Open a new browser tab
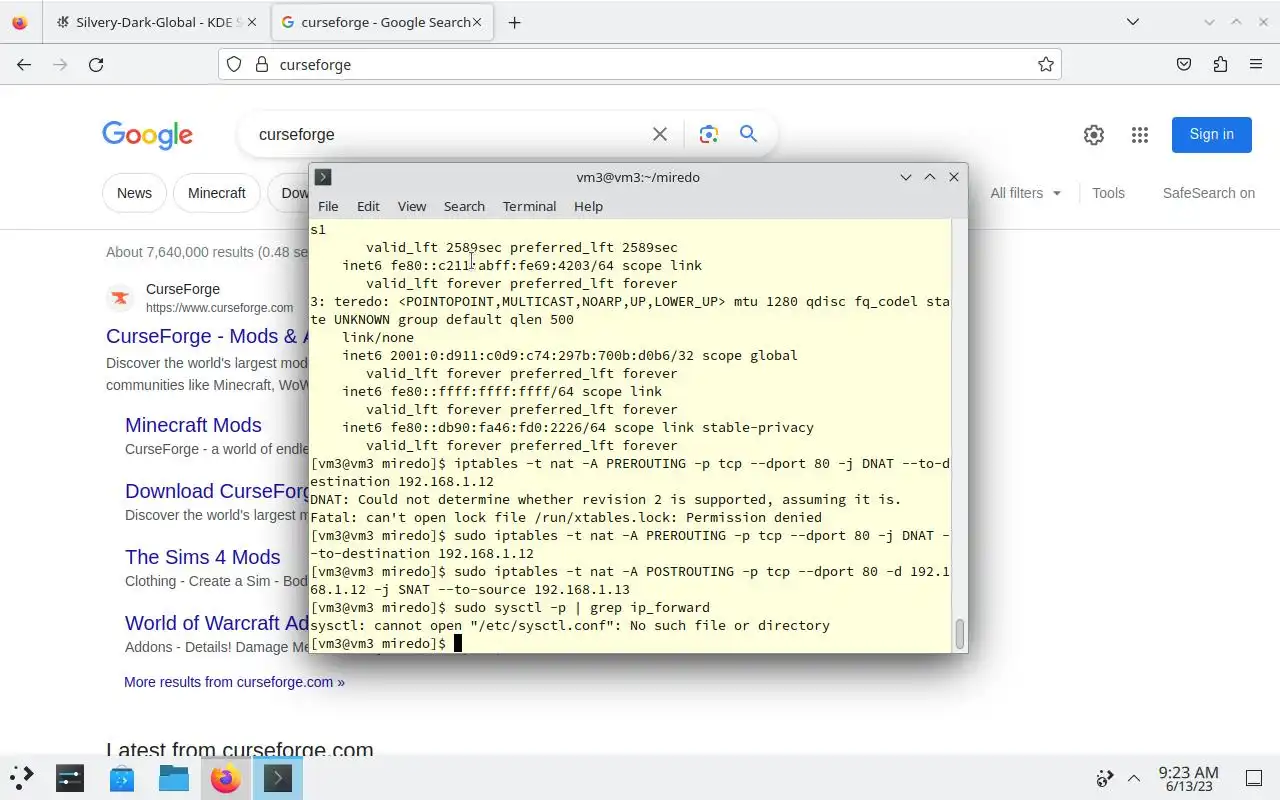Image resolution: width=1280 pixels, height=800 pixels. (x=514, y=22)
